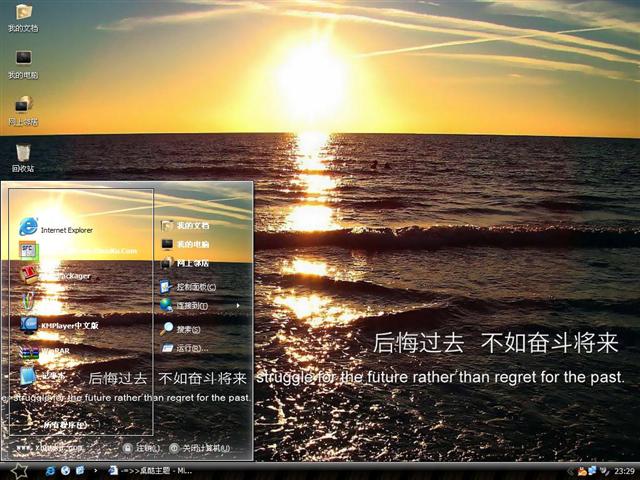Image resolution: width=640 pixels, height=480 pixels.
Task: Select the 回收站 recycle bin desktop icon
Action: point(23,158)
